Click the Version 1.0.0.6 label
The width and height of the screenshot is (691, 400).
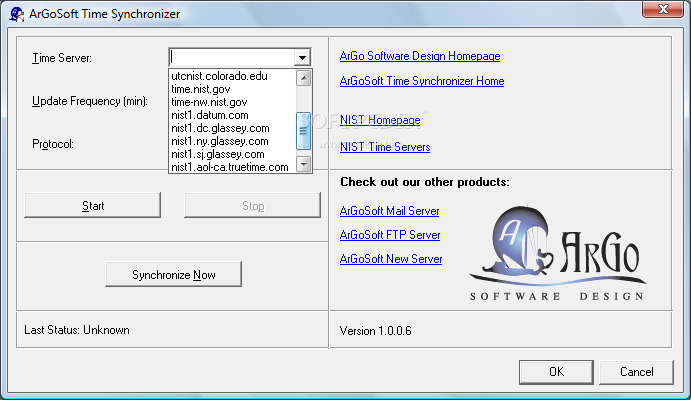coord(375,331)
